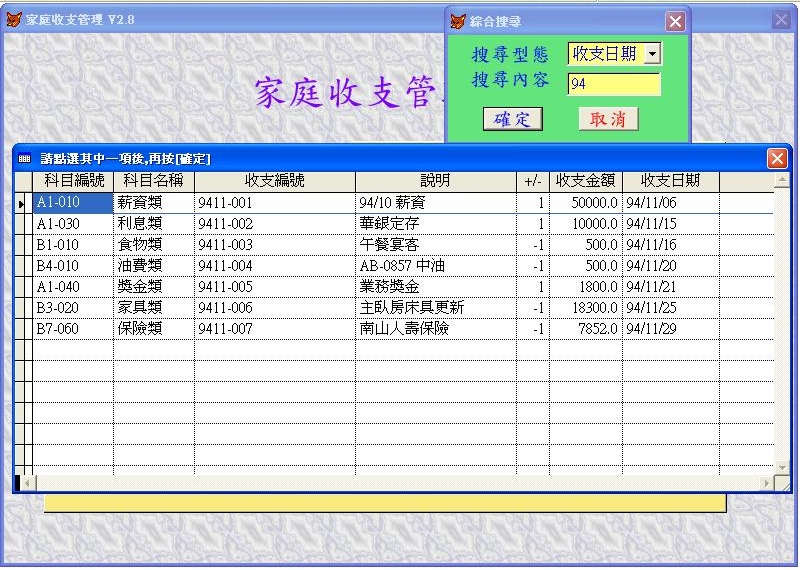
Task: Click the 午餐宴客 description cell
Action: point(436,245)
